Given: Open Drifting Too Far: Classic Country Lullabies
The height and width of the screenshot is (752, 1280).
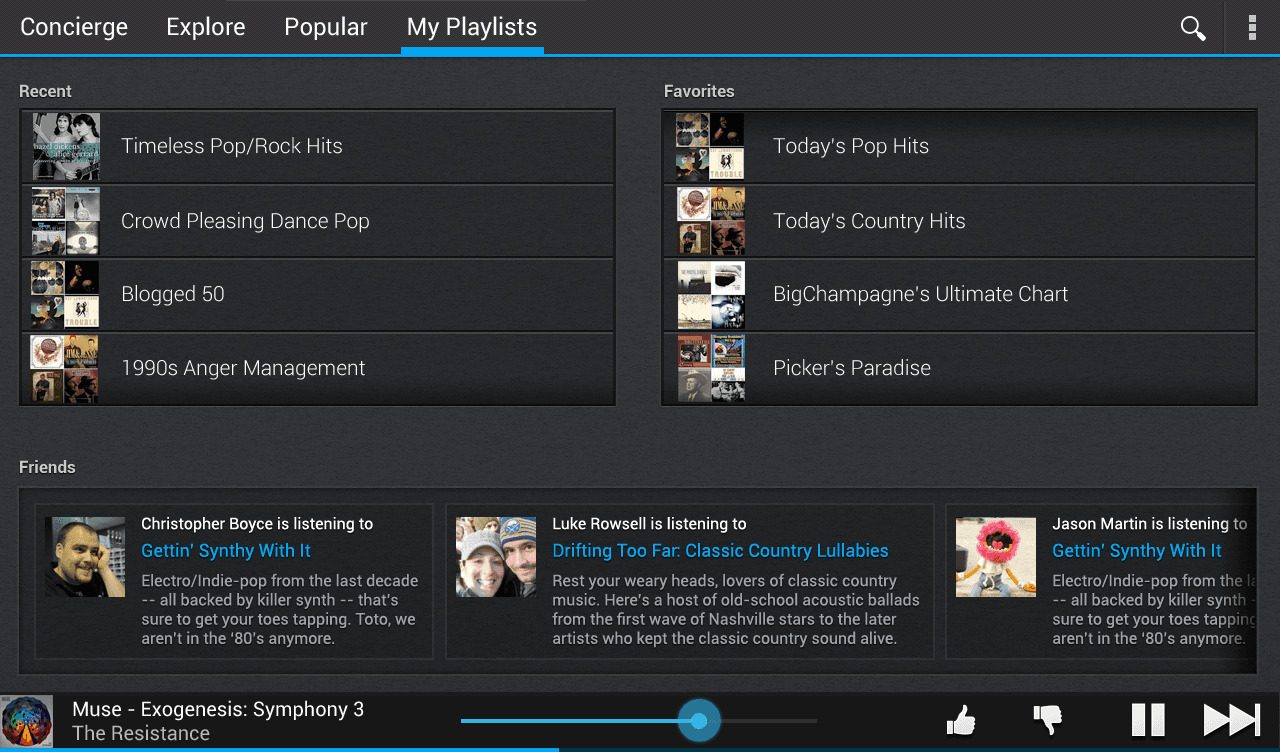Looking at the screenshot, I should click(720, 550).
